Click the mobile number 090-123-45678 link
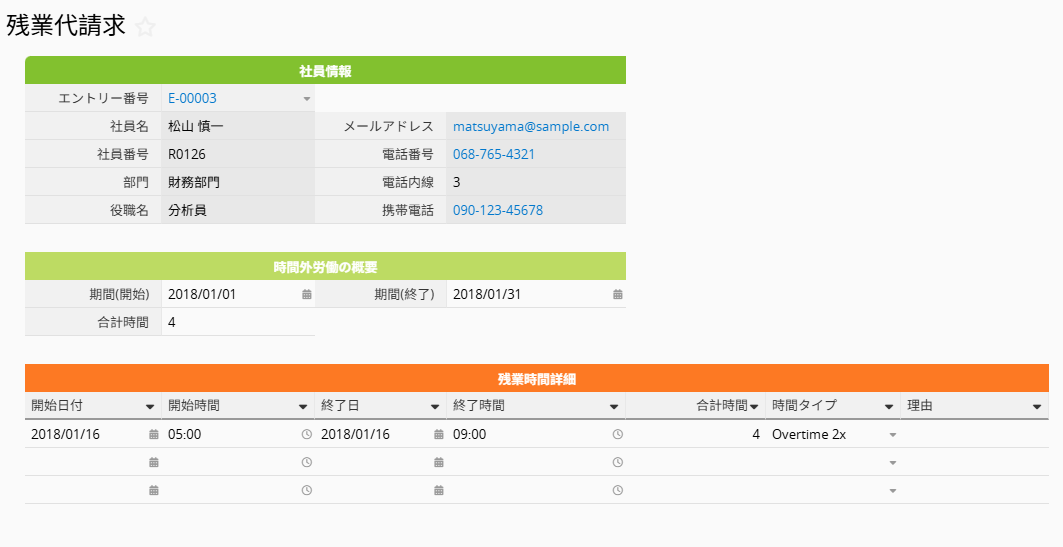The image size is (1063, 547). coord(497,211)
